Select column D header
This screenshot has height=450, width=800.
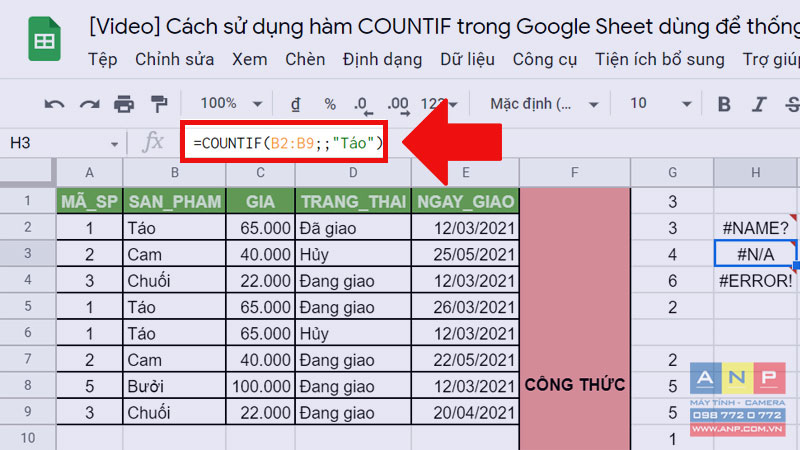pyautogui.click(x=353, y=172)
